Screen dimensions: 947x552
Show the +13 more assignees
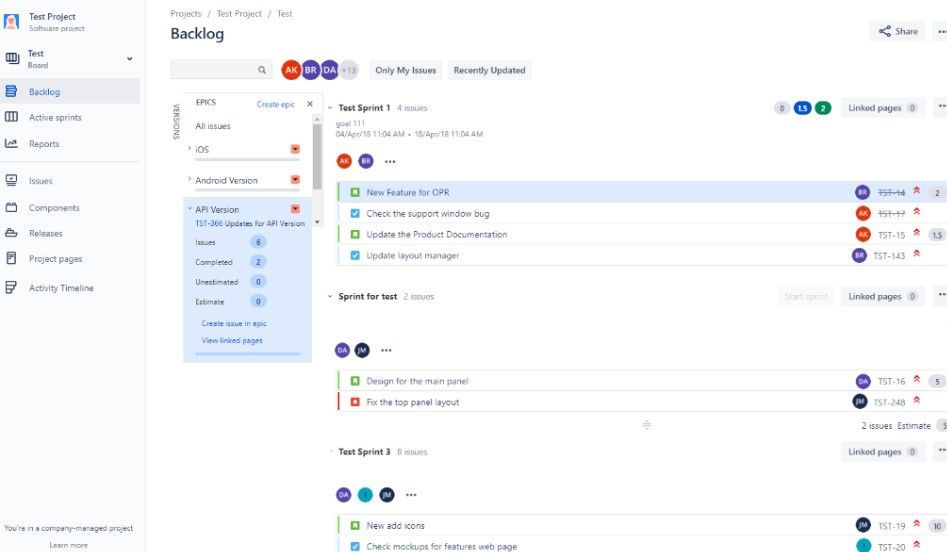point(349,70)
